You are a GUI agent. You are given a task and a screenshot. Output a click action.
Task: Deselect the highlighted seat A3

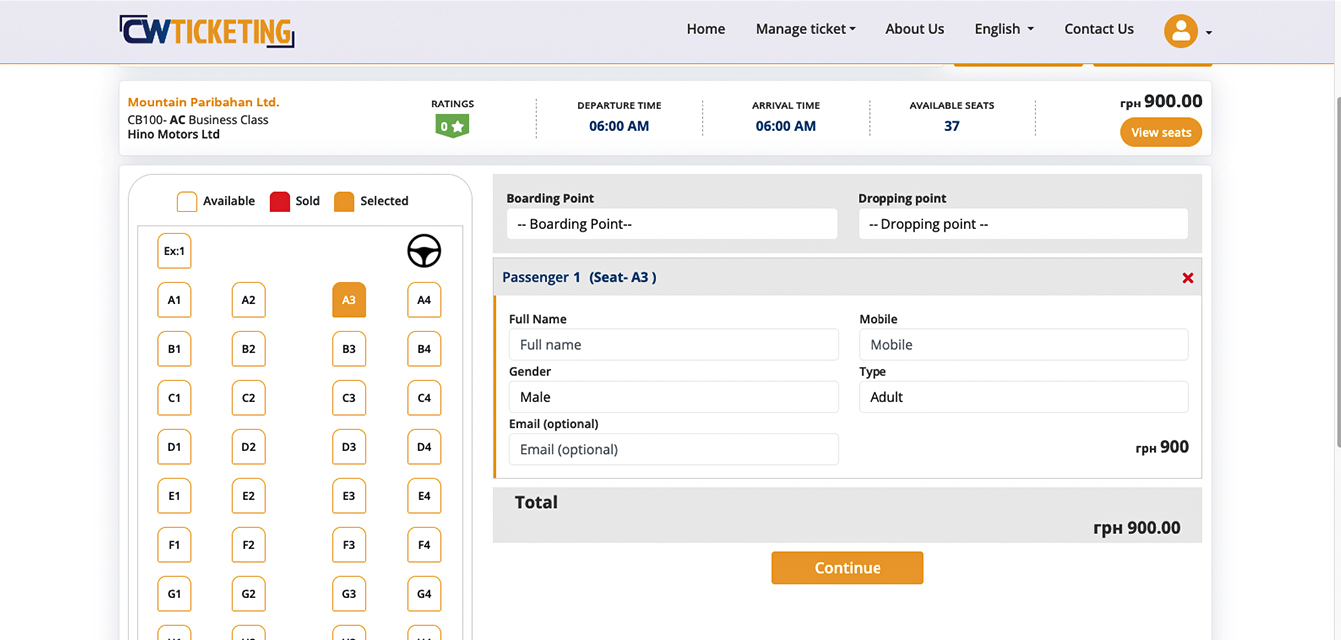pos(348,299)
